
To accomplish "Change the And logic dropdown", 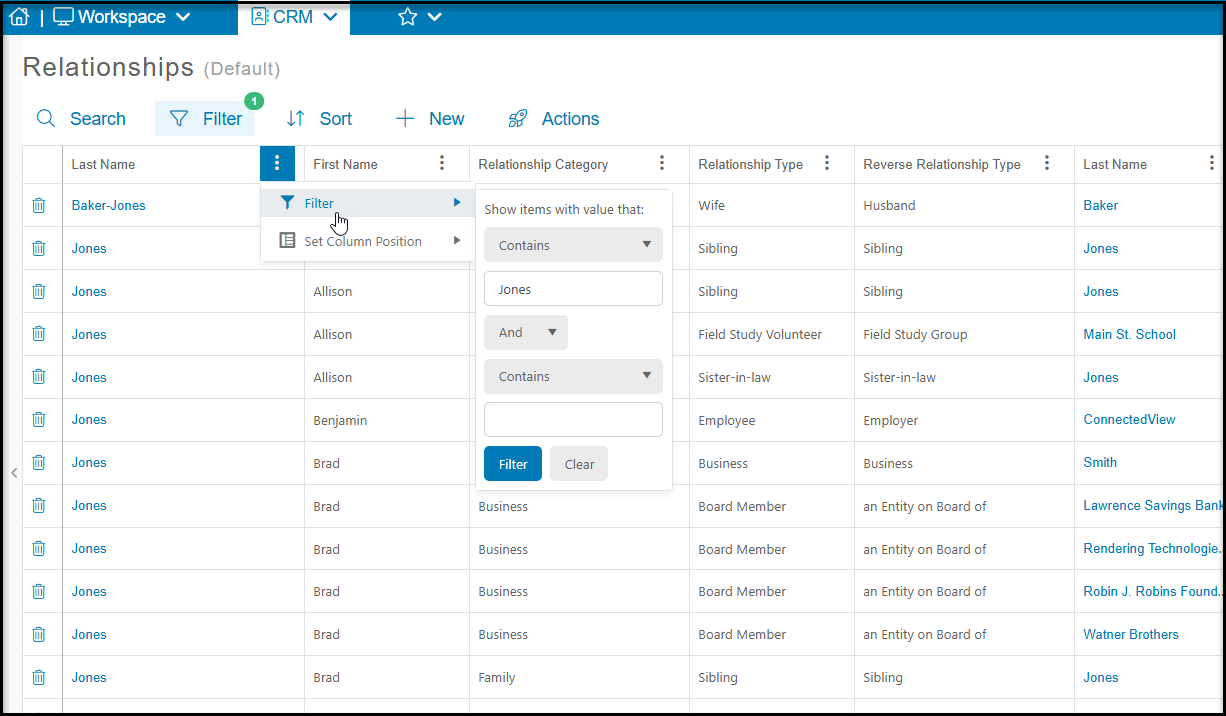I will [526, 333].
